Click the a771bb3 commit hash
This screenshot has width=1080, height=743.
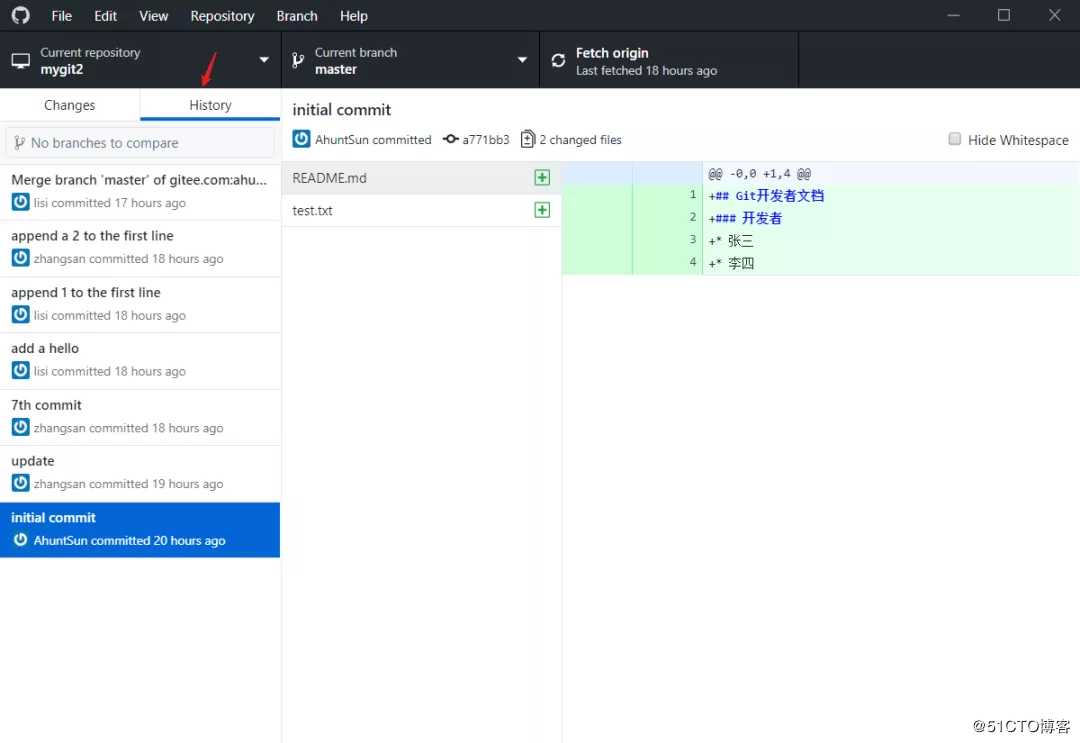click(486, 140)
